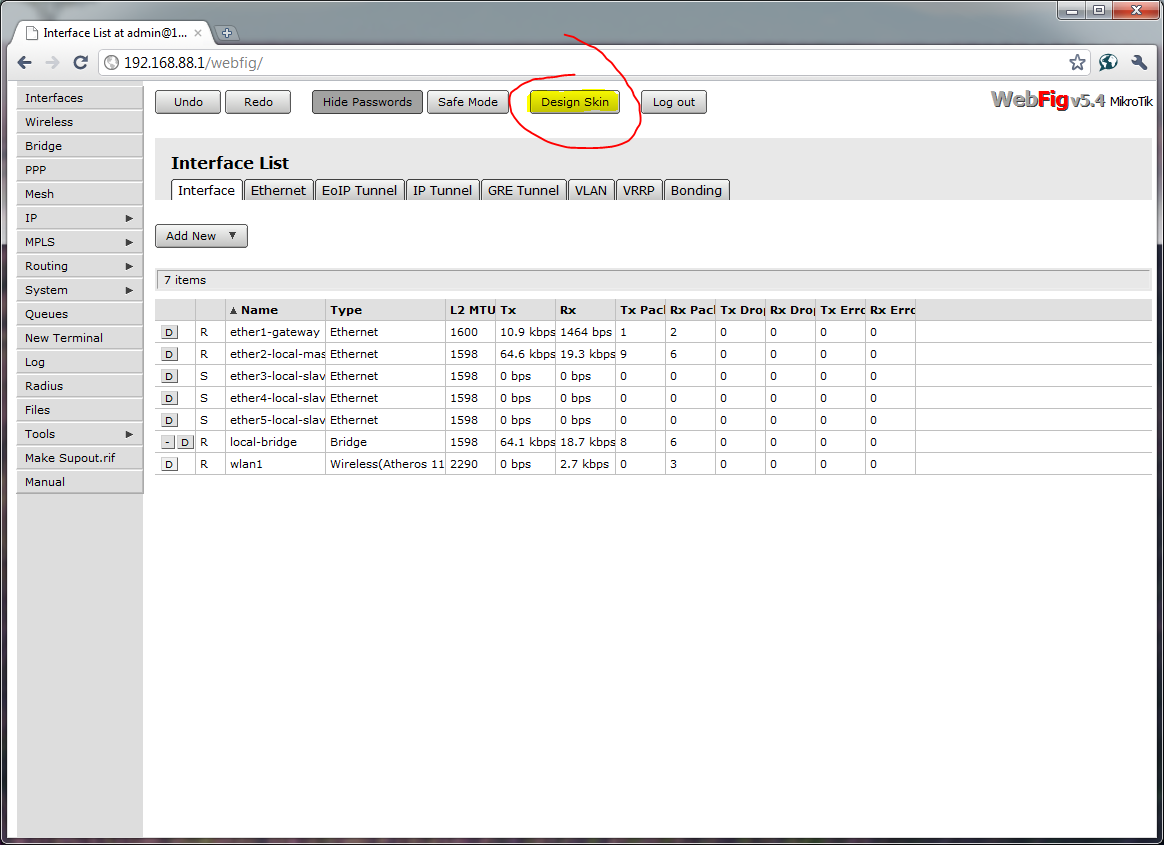Click the Log out button
This screenshot has height=845, width=1164.
tap(674, 102)
